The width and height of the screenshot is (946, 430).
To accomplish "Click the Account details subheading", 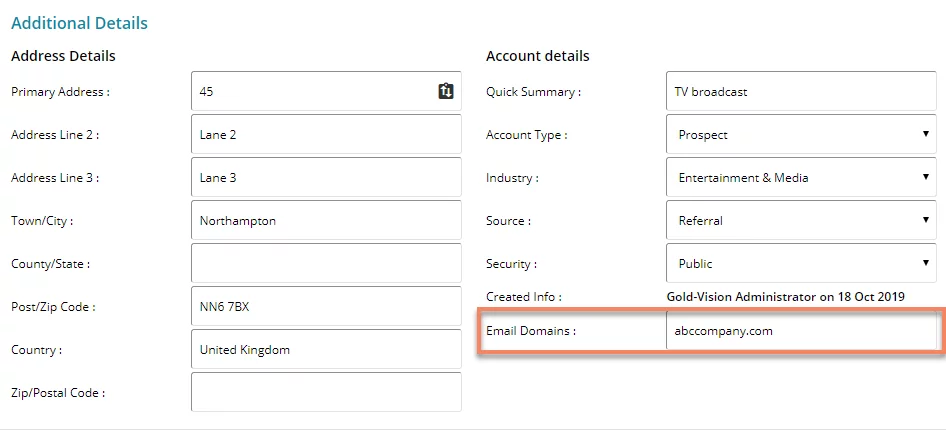I will (538, 57).
